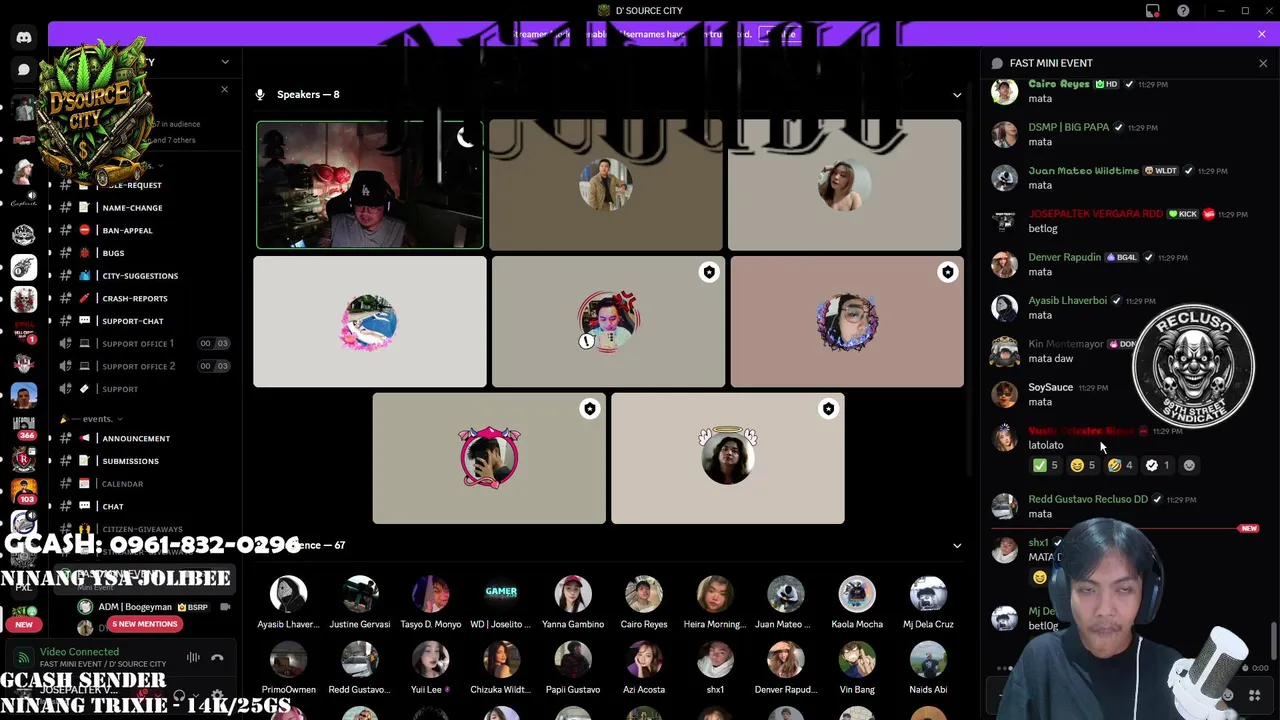Image resolution: width=1280 pixels, height=720 pixels.
Task: Open audience member Papii Gustavo's avatar
Action: point(573,660)
